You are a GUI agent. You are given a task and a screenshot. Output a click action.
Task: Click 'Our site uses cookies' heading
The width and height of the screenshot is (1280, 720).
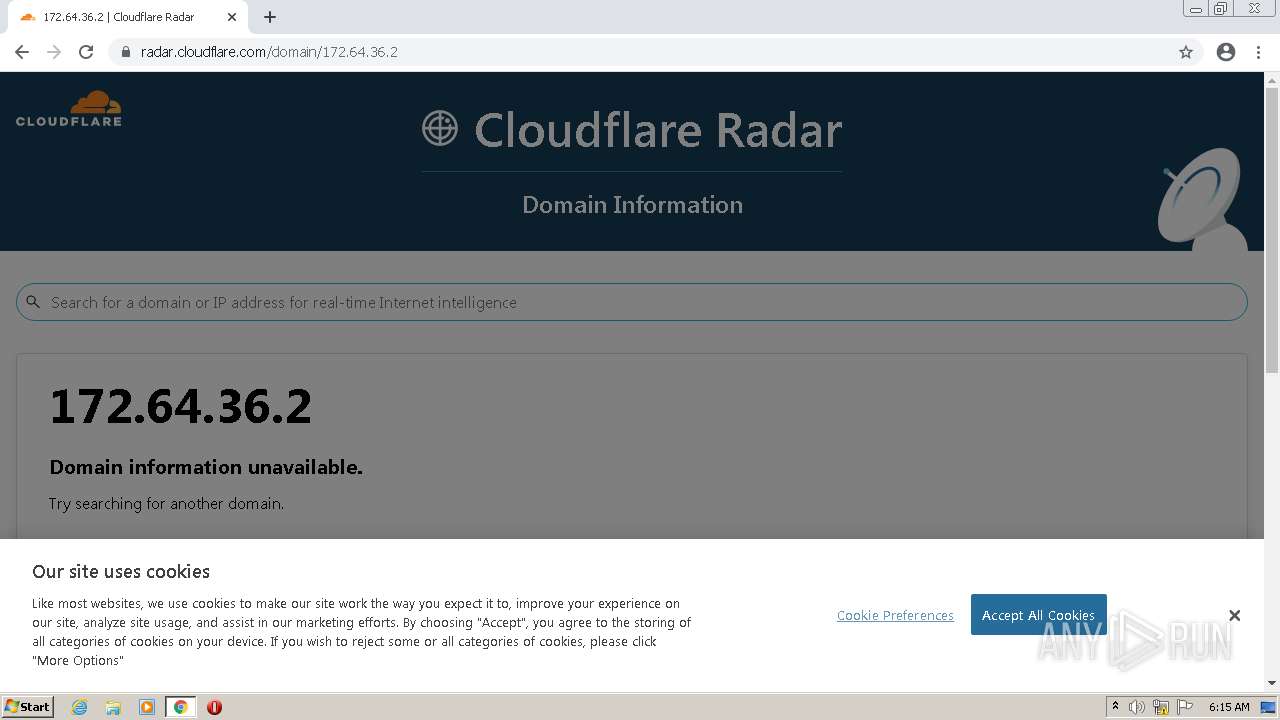click(x=121, y=572)
